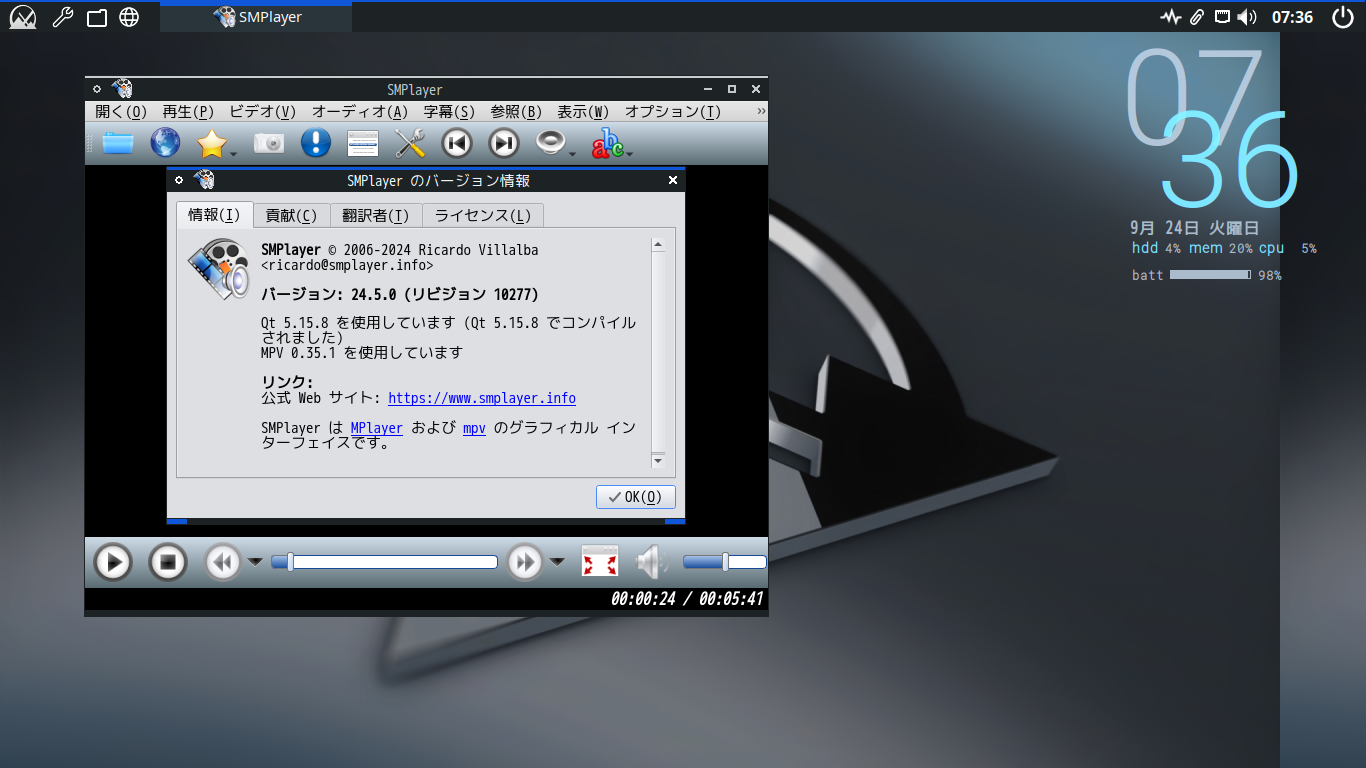Click the MPV 0.35.1 を使用しています line
The height and width of the screenshot is (768, 1366).
pos(362,353)
